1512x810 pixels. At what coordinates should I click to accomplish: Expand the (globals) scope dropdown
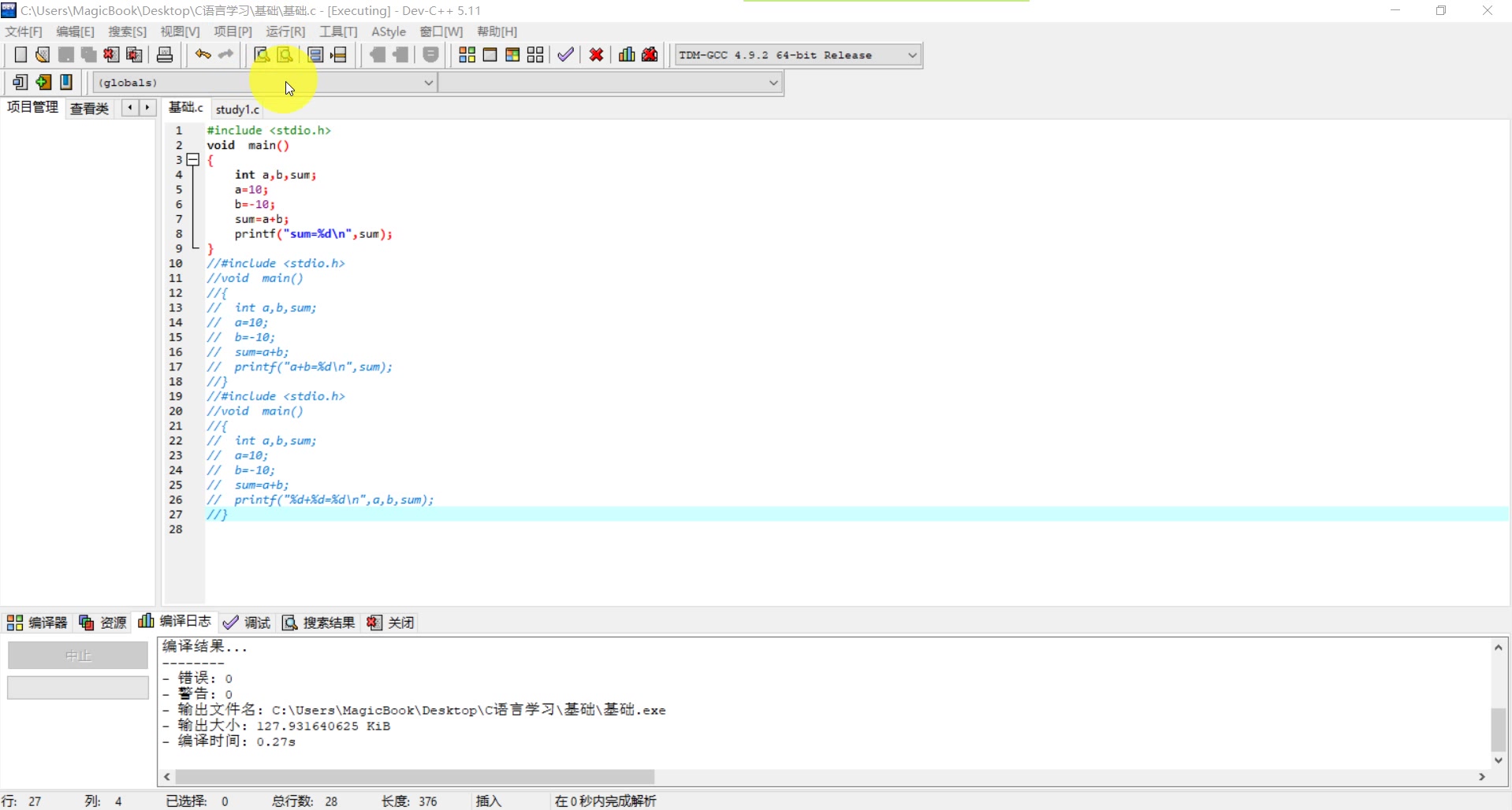click(x=428, y=83)
